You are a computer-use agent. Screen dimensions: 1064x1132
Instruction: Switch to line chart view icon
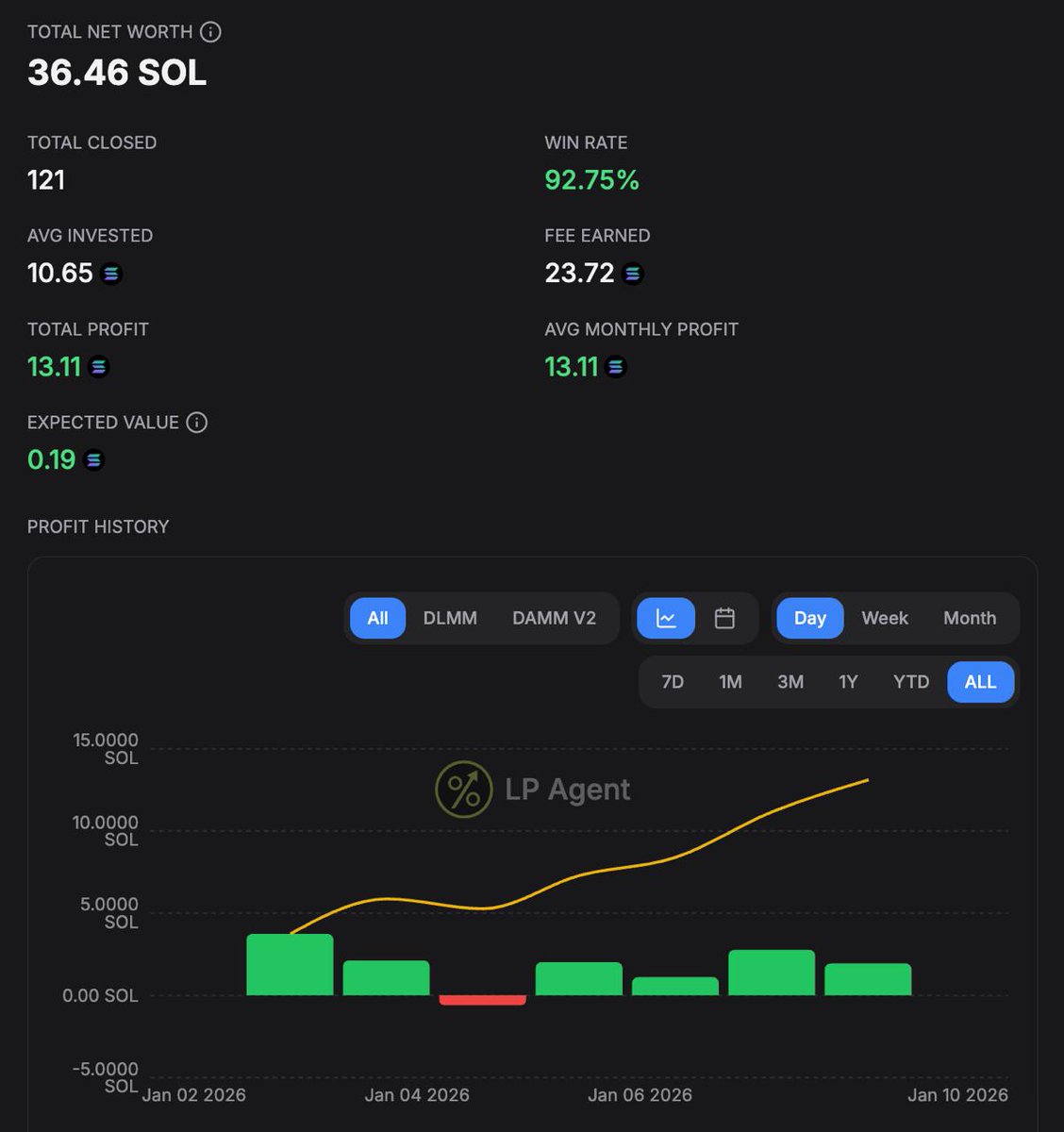coord(666,618)
